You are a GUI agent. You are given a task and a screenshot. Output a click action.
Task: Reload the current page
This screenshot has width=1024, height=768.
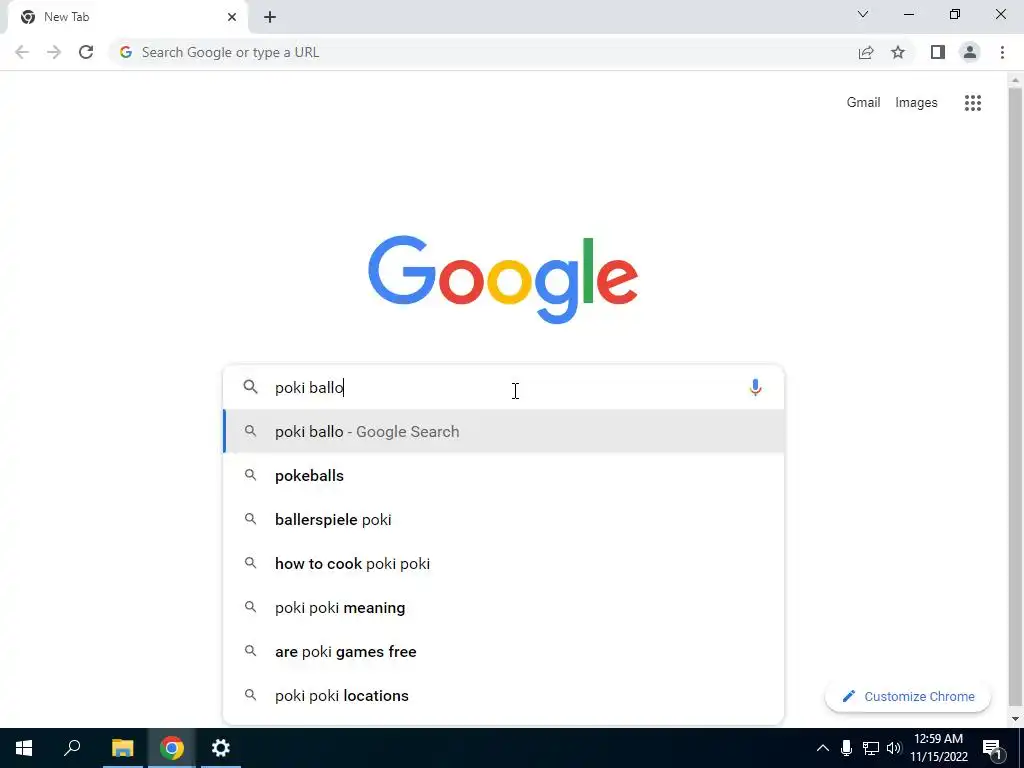pyautogui.click(x=86, y=52)
